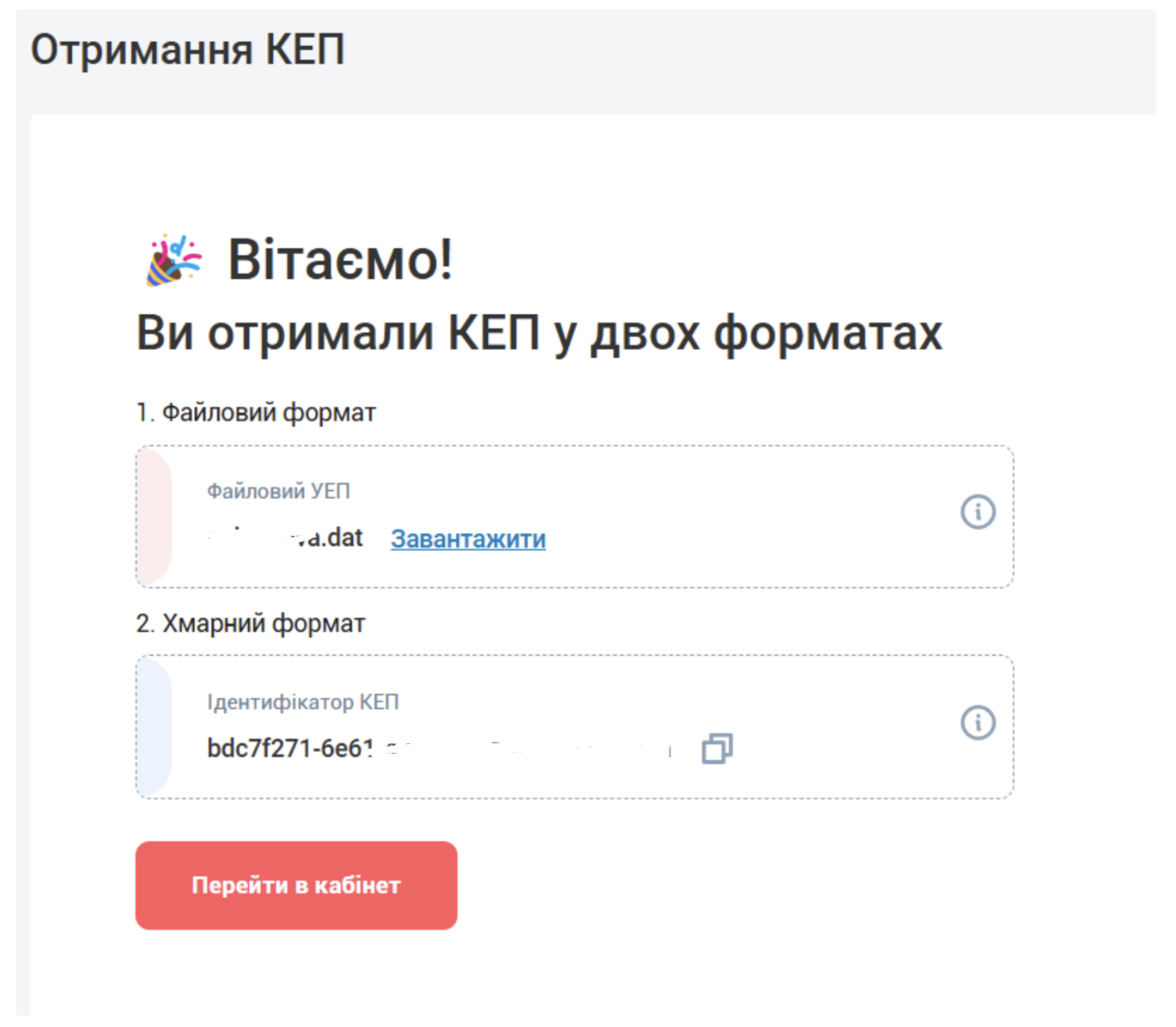
Task: Copy the КЕП identifier with copy icon
Action: pyautogui.click(x=716, y=749)
